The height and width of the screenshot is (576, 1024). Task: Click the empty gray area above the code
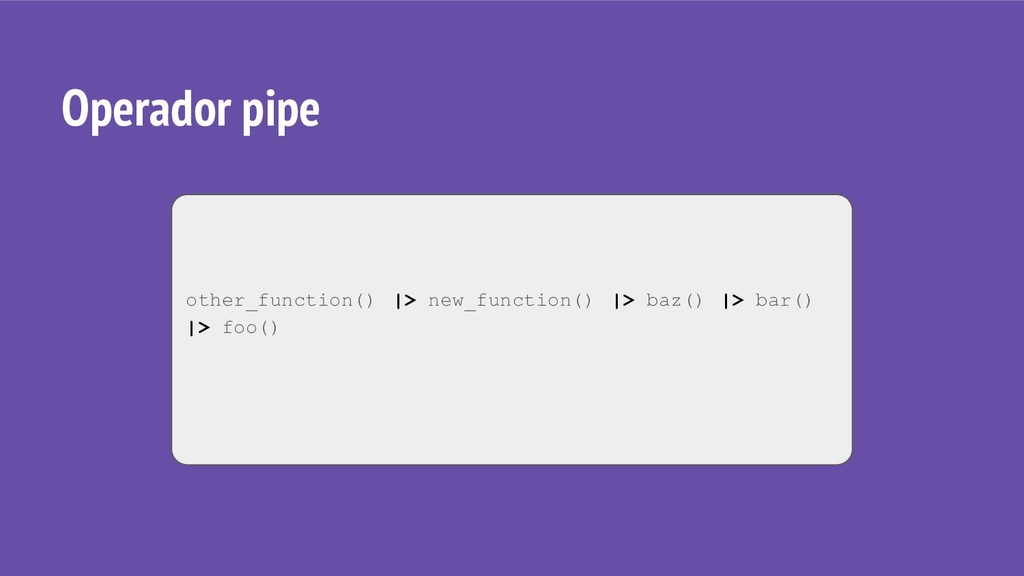[511, 242]
